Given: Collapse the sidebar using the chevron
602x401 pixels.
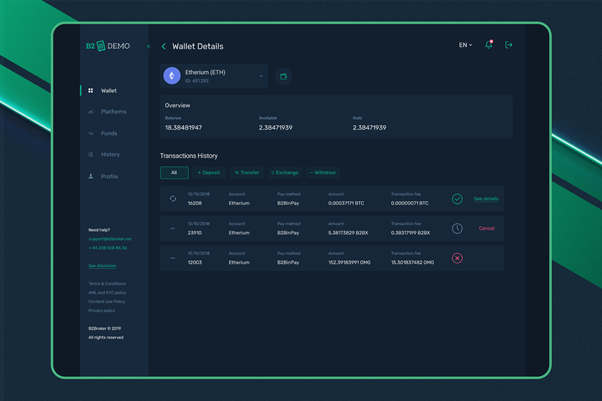Looking at the screenshot, I should click(x=148, y=46).
